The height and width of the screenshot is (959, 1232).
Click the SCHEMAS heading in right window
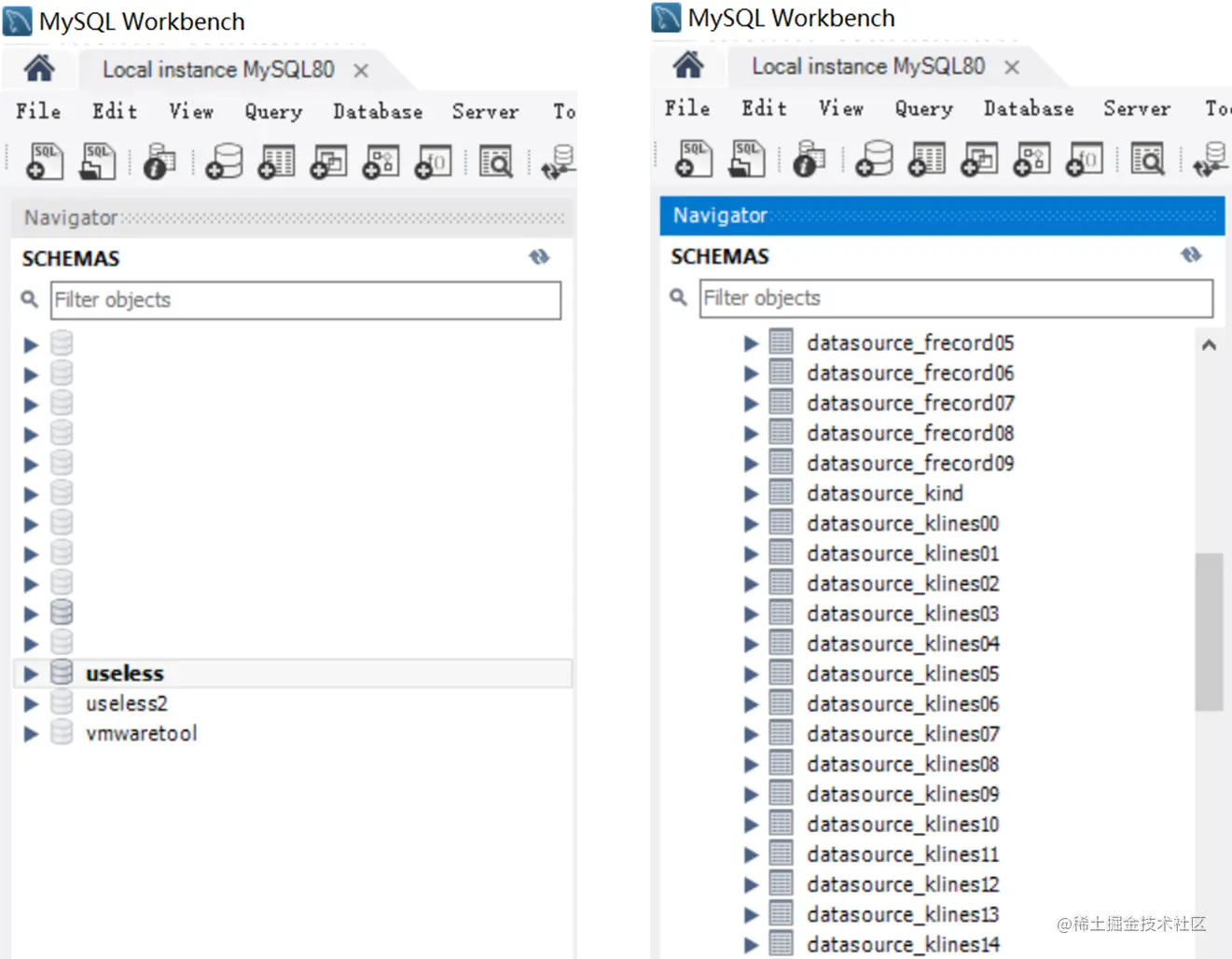(x=720, y=257)
